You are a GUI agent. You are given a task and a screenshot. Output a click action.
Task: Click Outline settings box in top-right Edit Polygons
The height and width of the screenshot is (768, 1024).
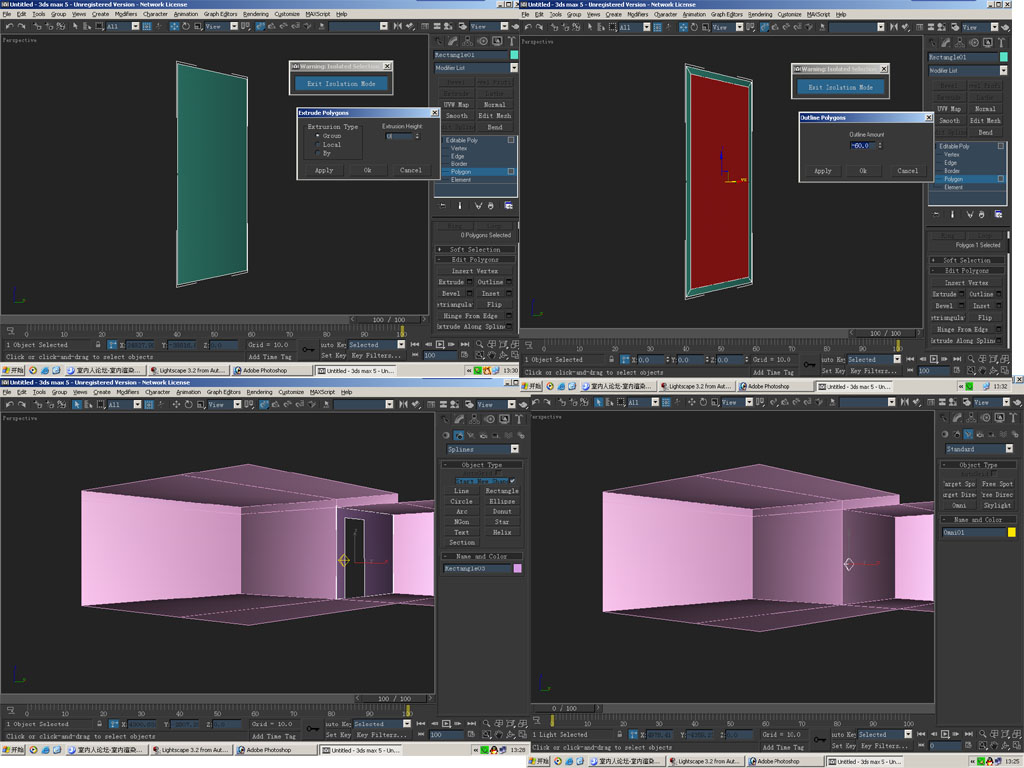(x=1001, y=295)
